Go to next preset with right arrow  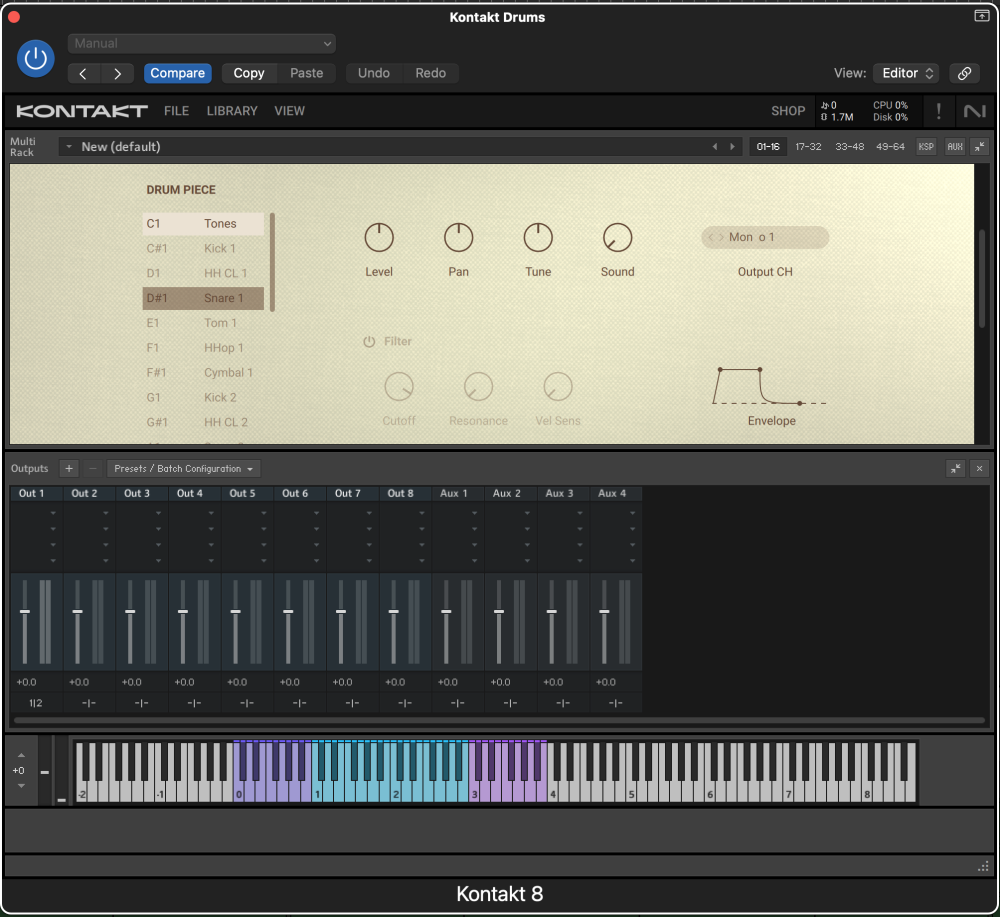pos(117,73)
